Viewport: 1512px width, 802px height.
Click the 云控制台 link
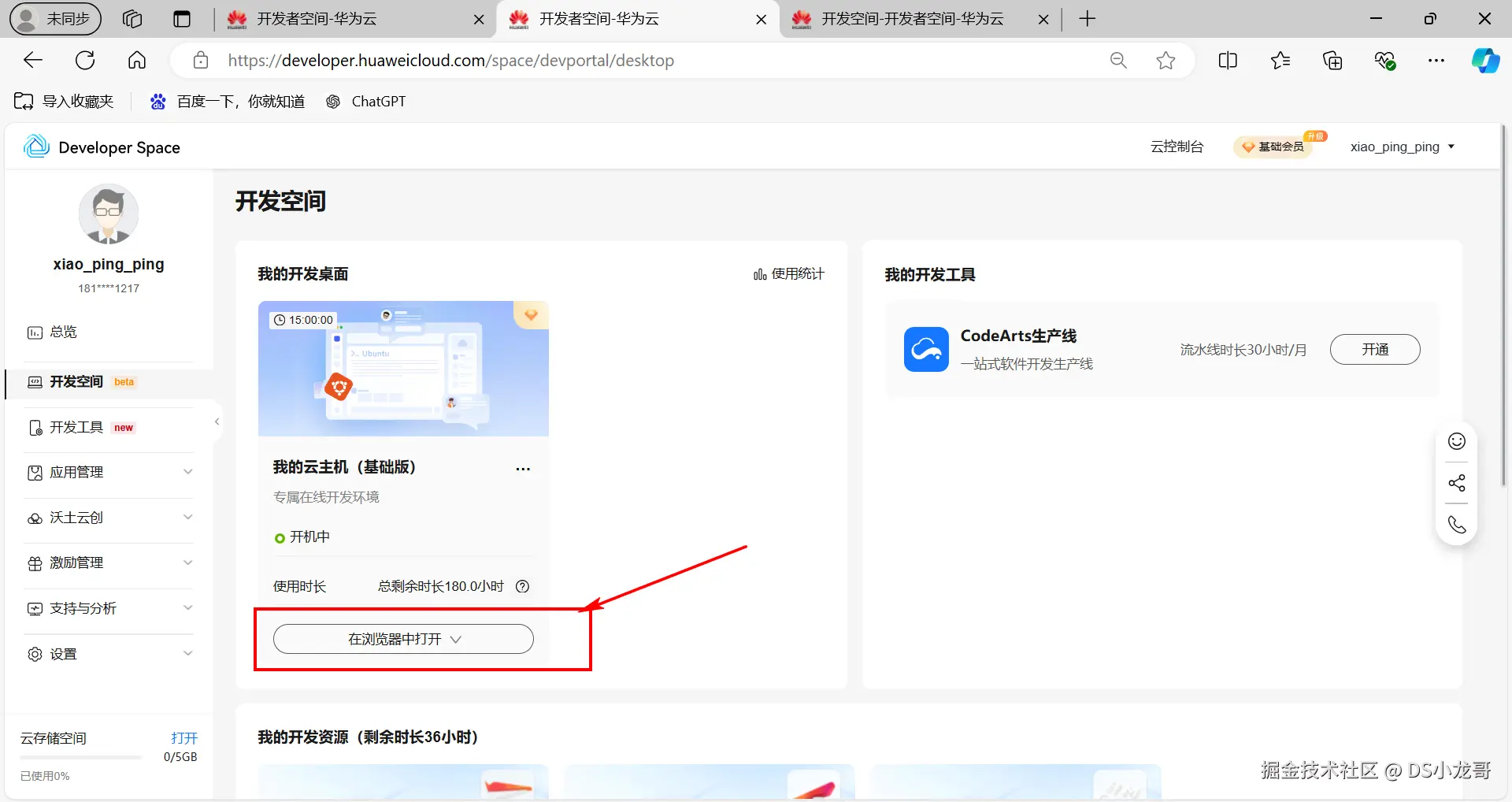click(x=1177, y=147)
